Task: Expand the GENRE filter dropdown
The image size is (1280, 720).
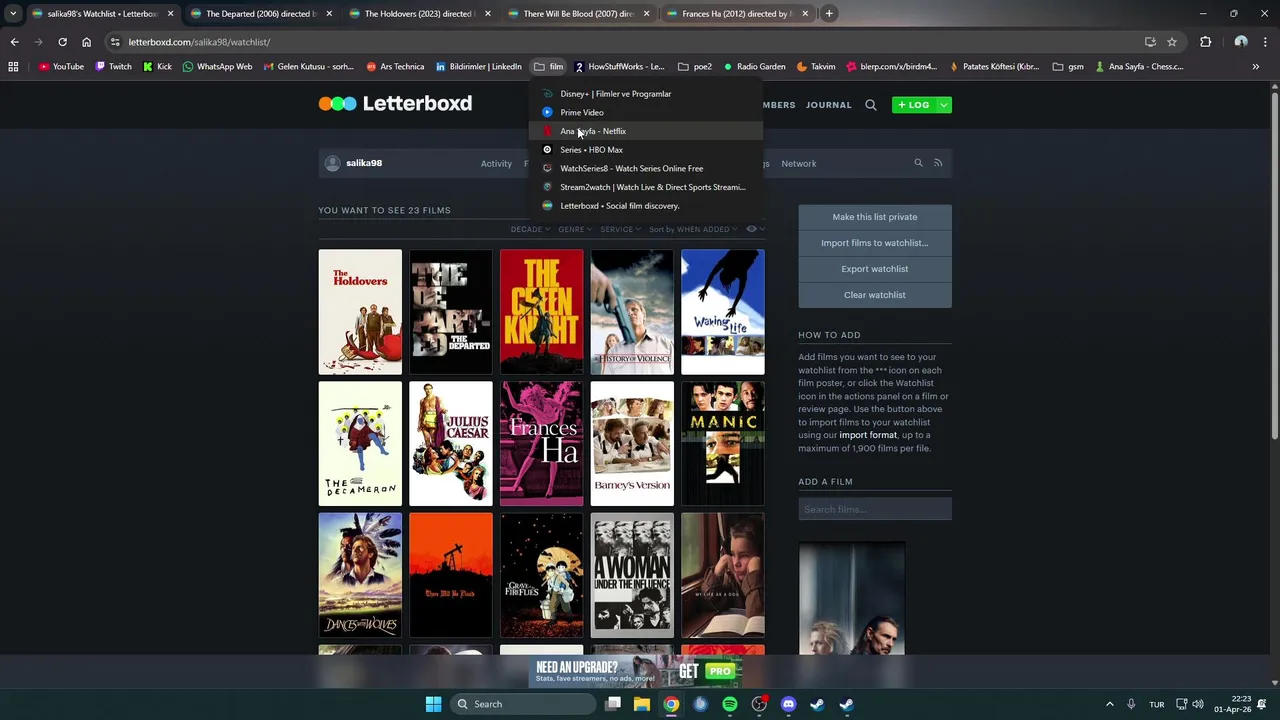Action: pos(575,229)
